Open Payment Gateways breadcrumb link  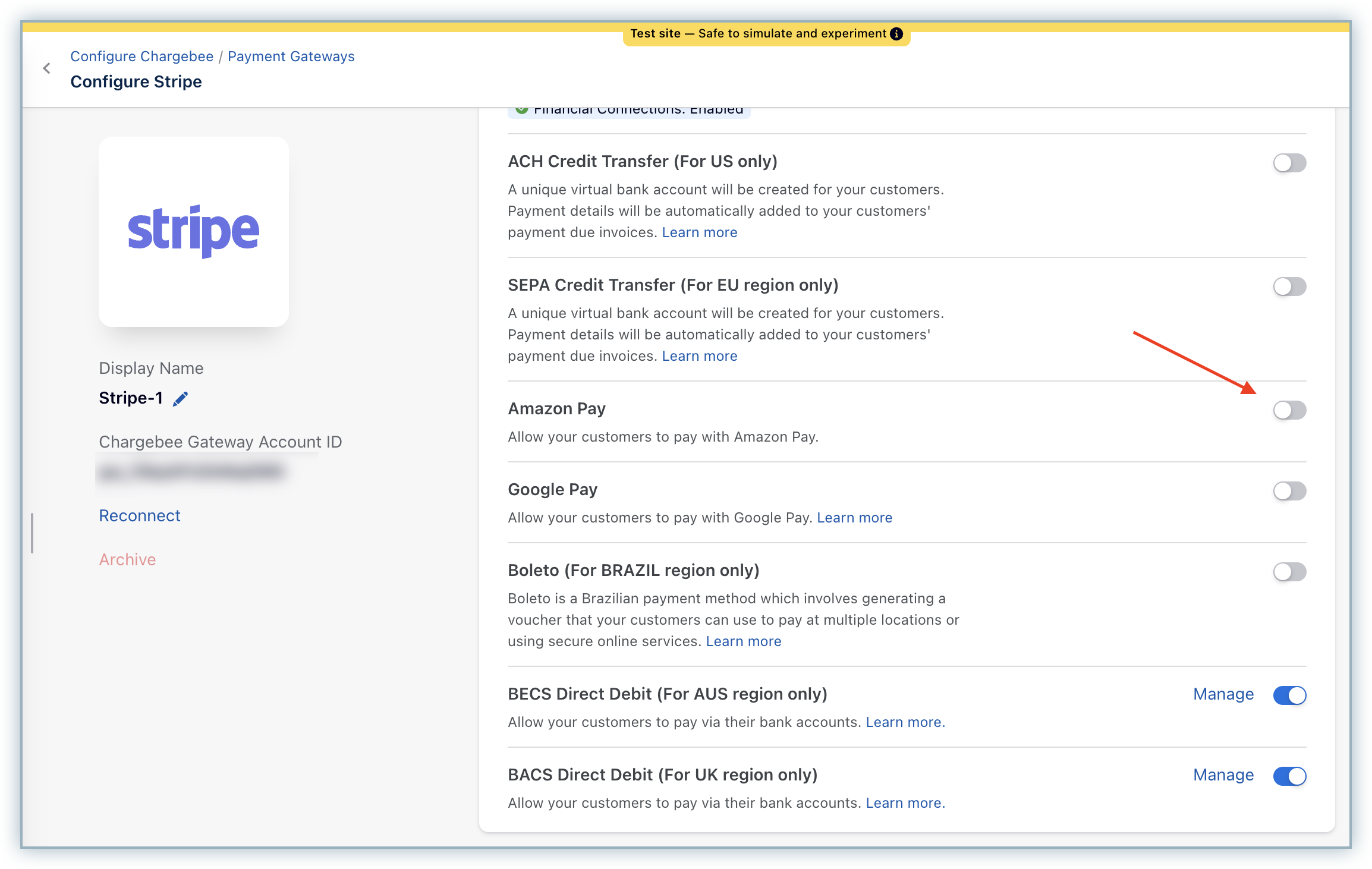[291, 56]
